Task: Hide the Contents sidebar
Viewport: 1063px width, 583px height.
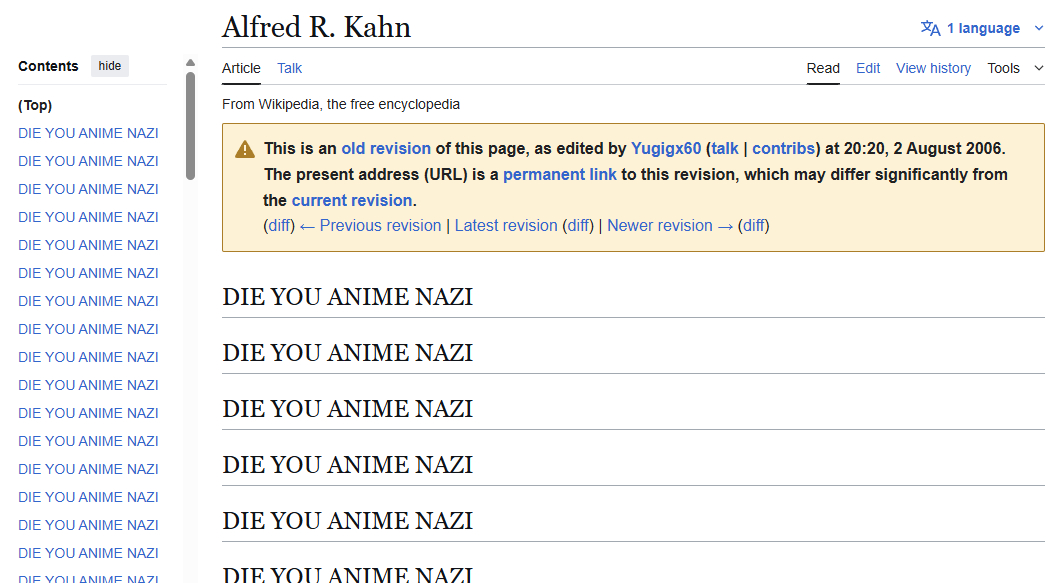Action: click(110, 66)
